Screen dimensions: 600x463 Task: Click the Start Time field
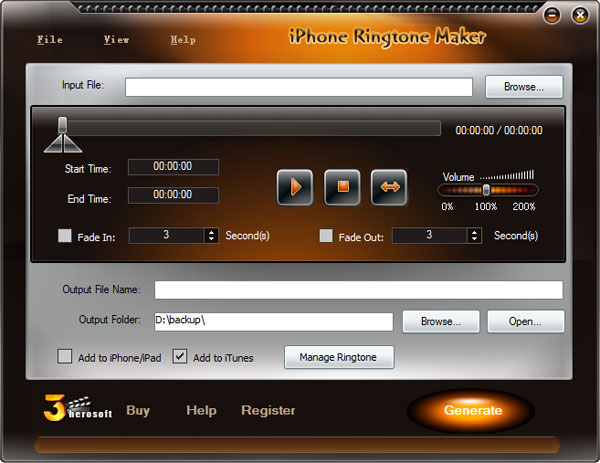(x=173, y=167)
